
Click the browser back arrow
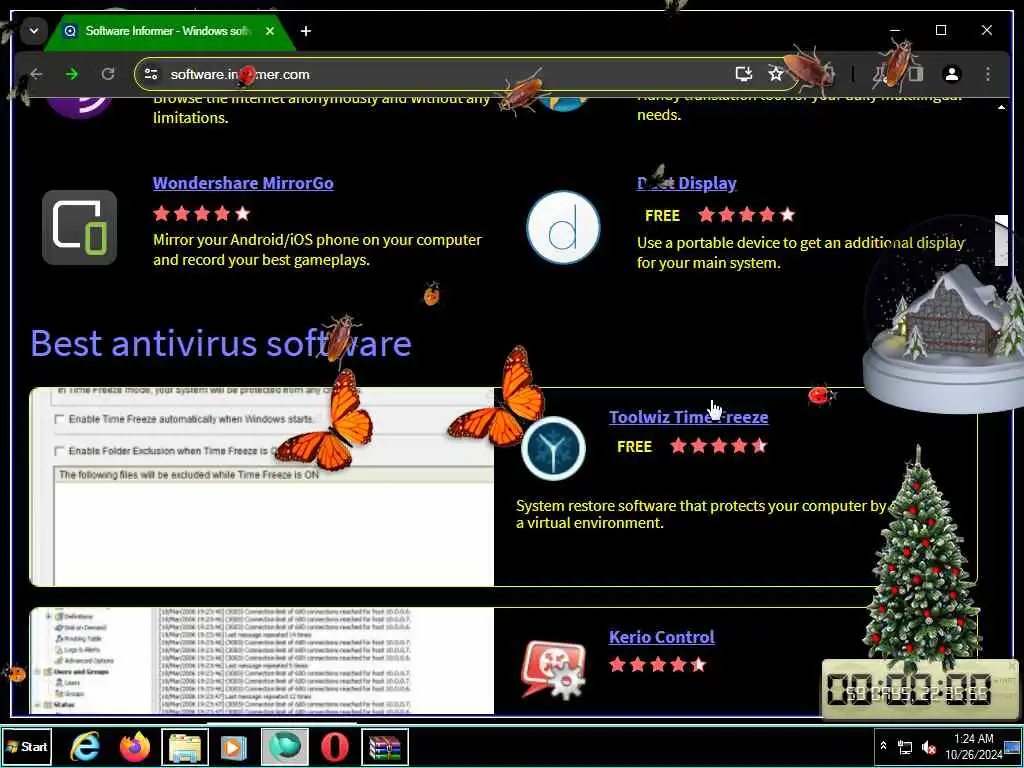coord(36,74)
